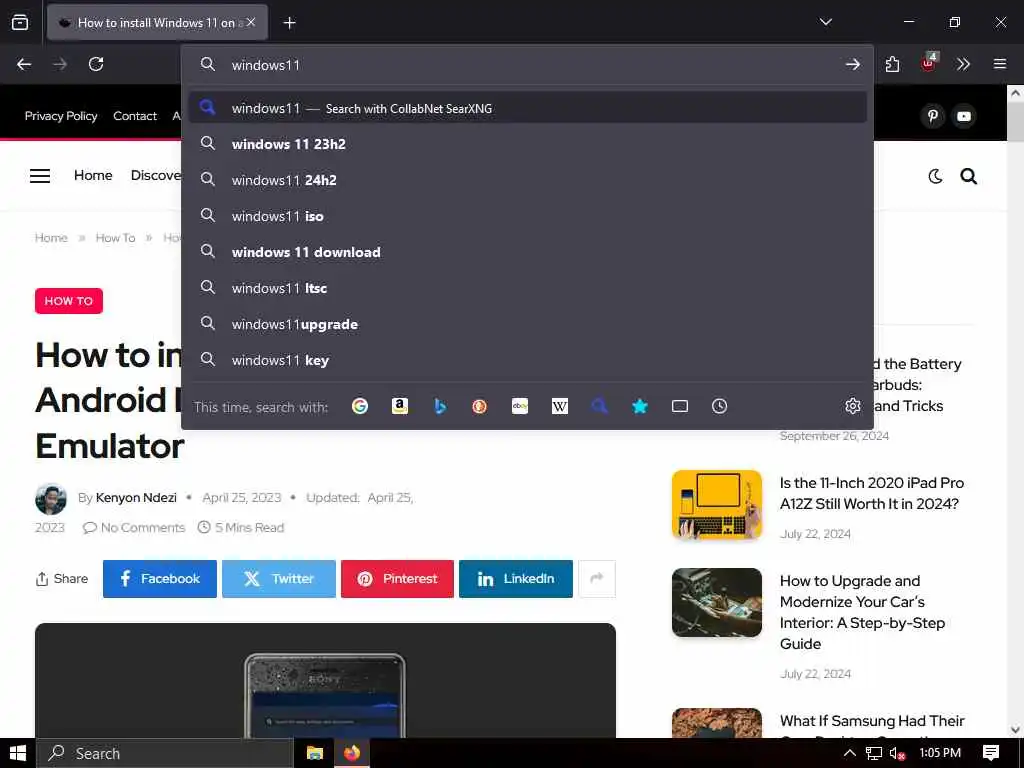Viewport: 1024px width, 768px height.
Task: Open the website's YouTube channel icon
Action: pos(964,116)
